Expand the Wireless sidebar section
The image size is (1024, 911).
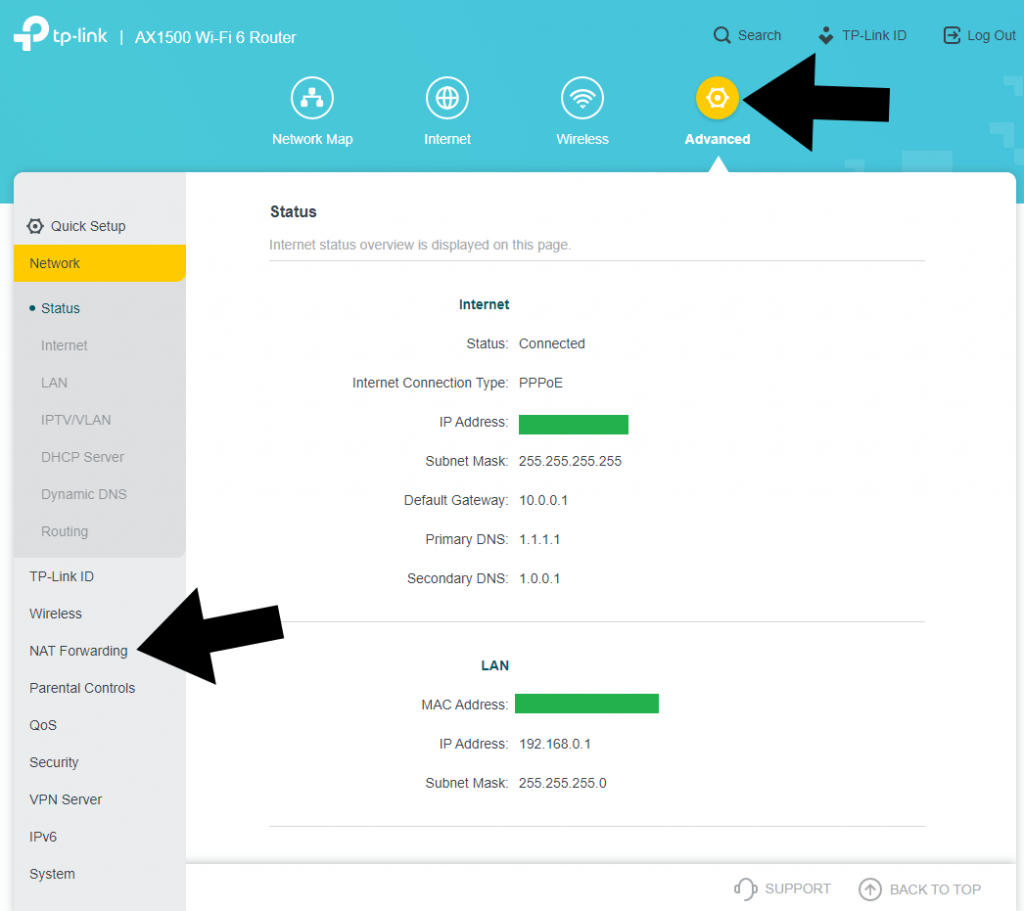(55, 613)
